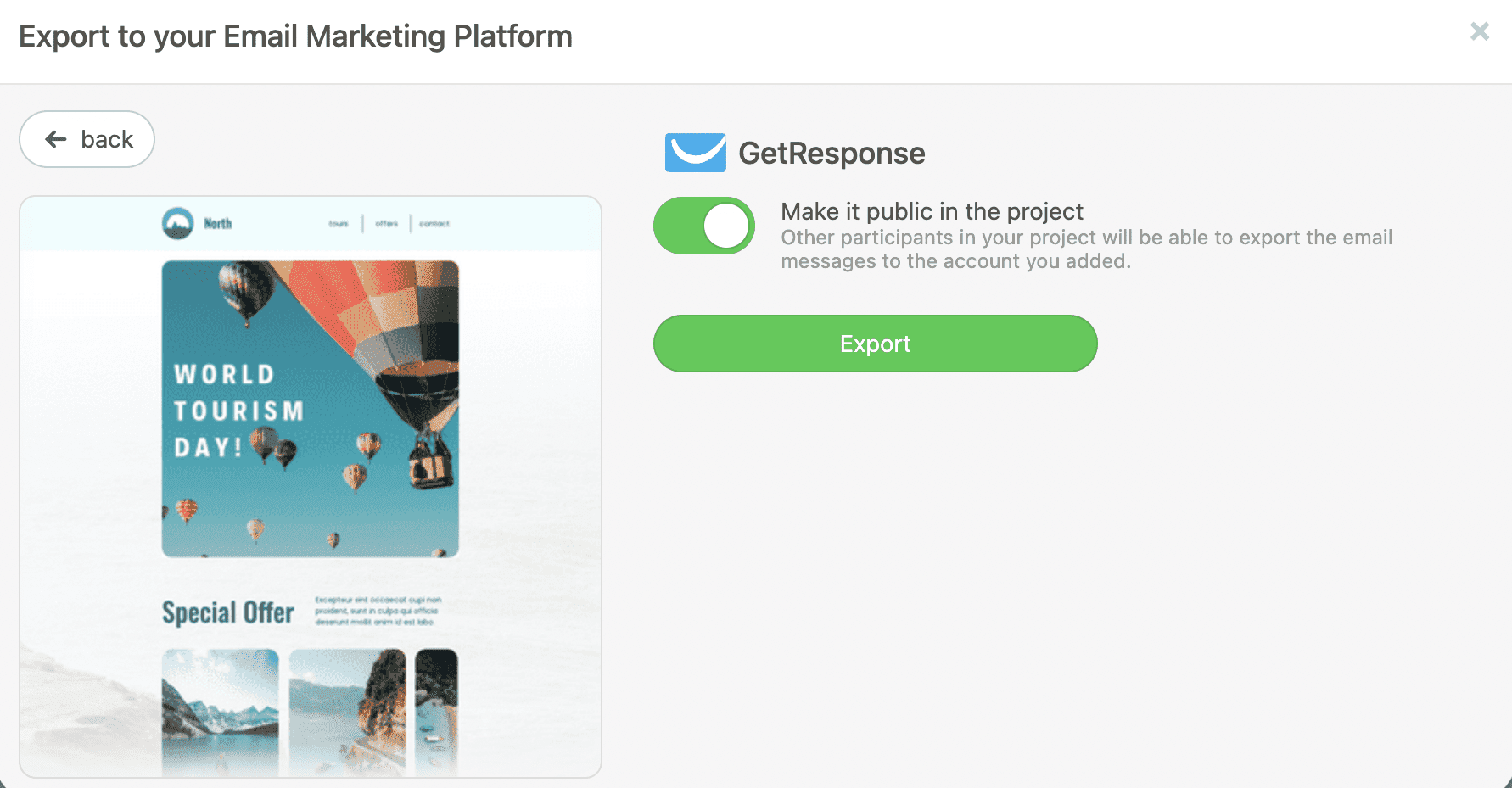Open the 'tours' link in the email header

(x=338, y=223)
